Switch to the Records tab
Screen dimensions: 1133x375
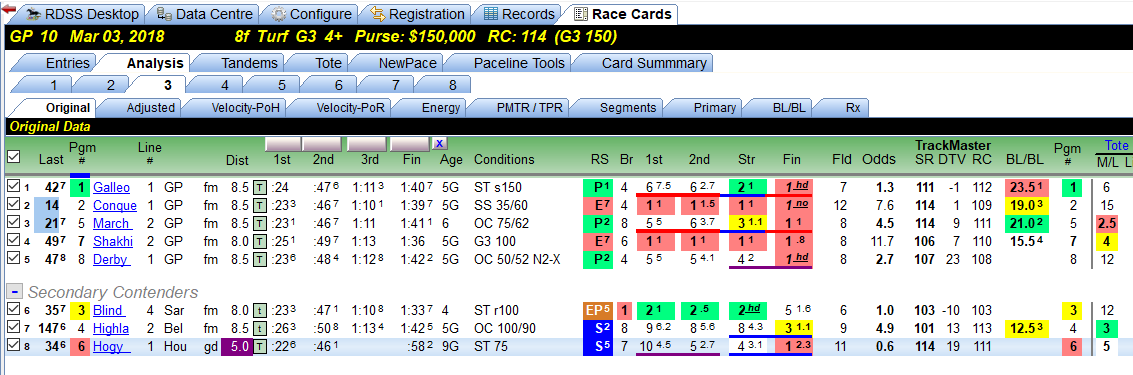click(x=519, y=14)
